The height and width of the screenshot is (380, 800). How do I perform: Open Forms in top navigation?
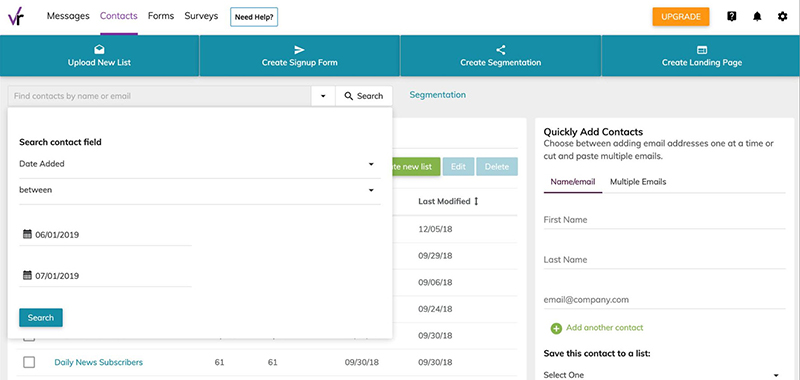(161, 16)
